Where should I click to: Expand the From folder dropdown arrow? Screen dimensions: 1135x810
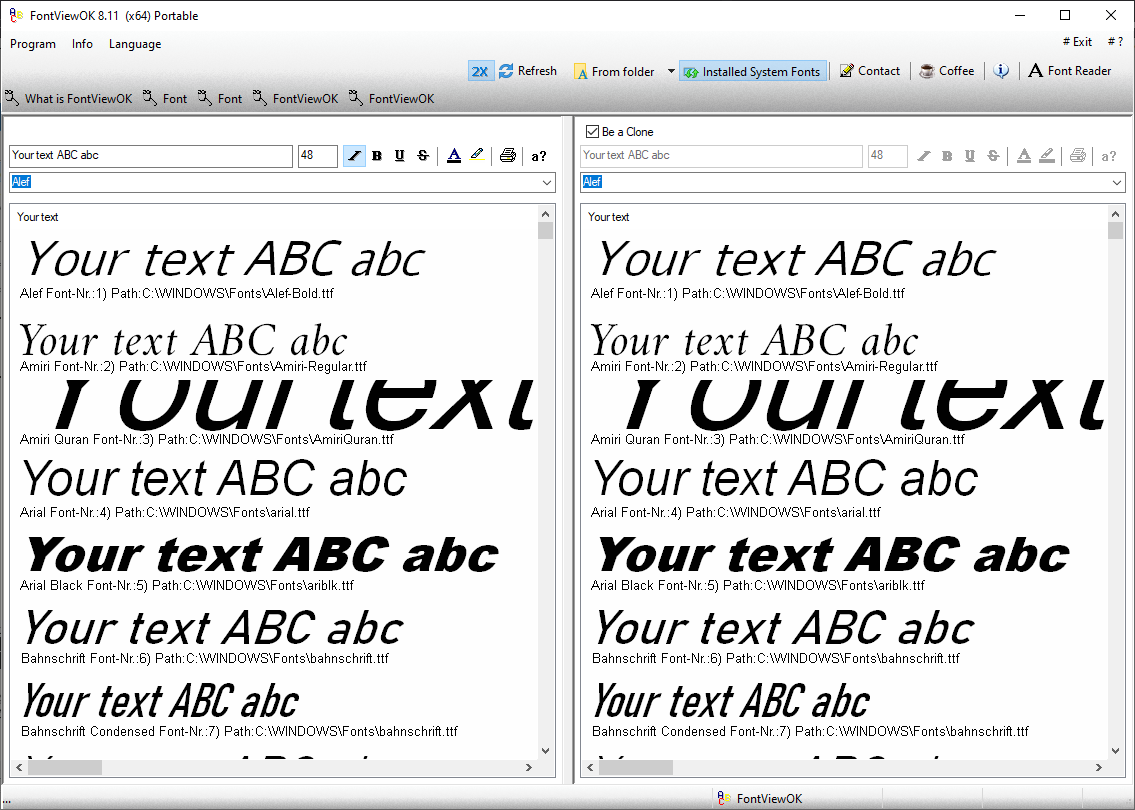tap(671, 71)
